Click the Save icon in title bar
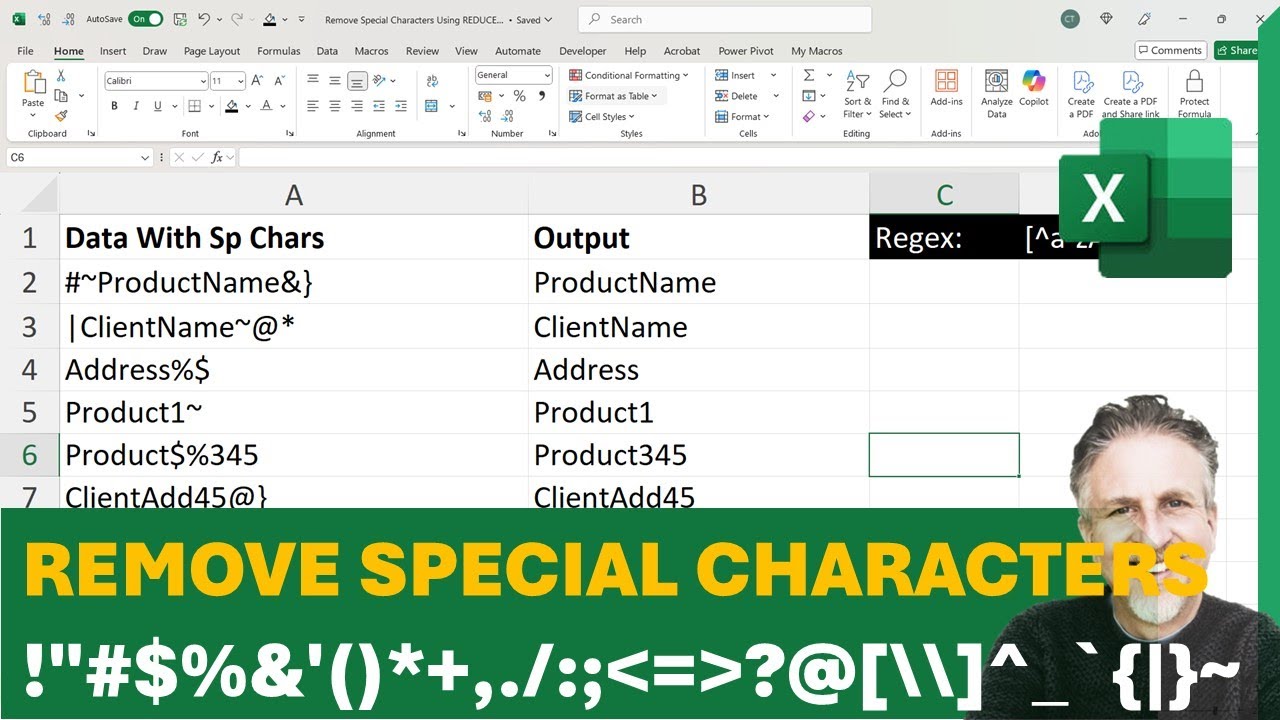1280x720 pixels. (x=179, y=19)
